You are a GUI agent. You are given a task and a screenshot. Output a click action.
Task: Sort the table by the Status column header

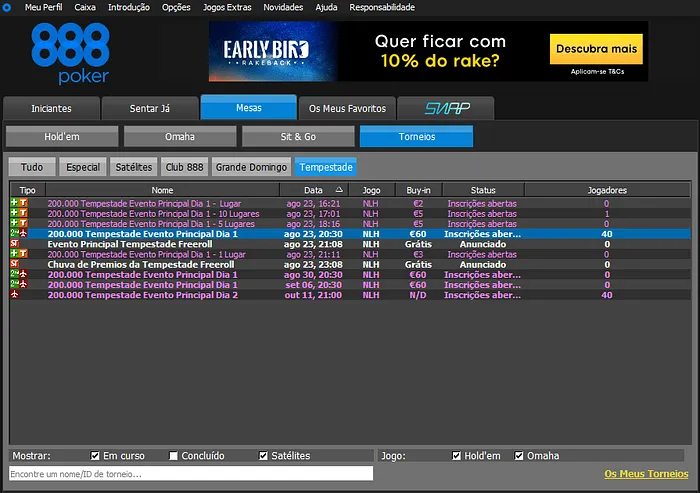pos(483,190)
